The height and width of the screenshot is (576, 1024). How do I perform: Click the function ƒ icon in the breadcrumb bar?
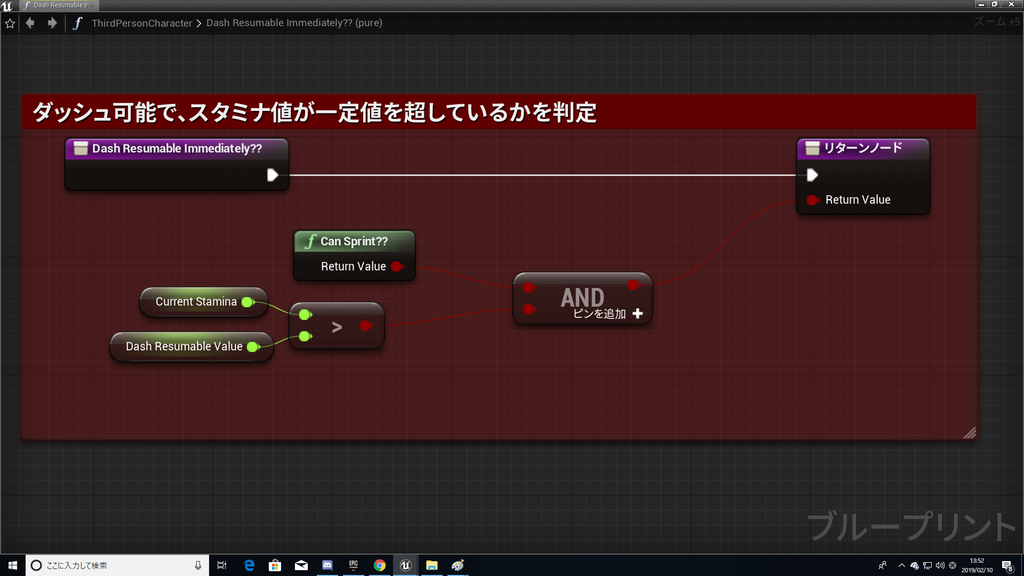[78, 22]
